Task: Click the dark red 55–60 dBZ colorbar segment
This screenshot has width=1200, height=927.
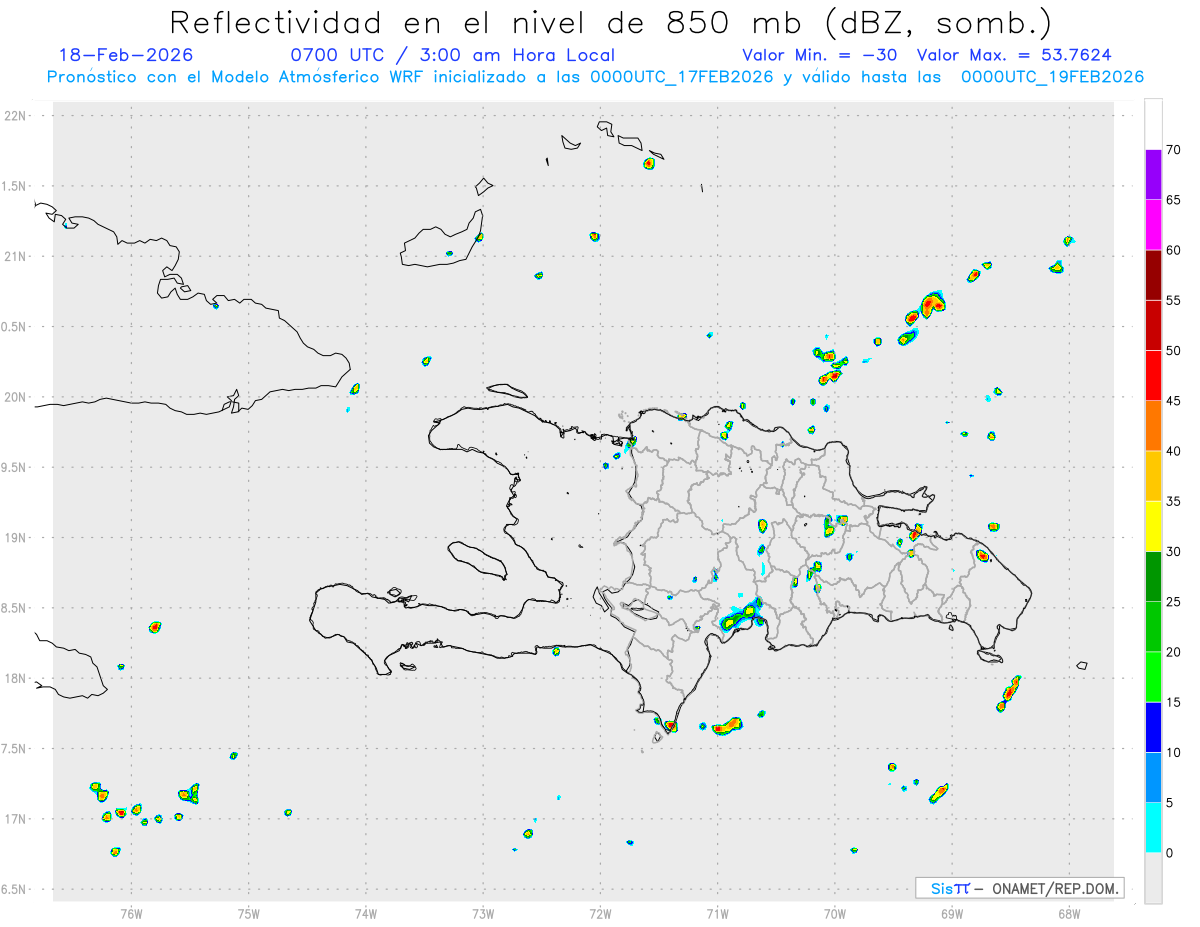Action: point(1153,275)
